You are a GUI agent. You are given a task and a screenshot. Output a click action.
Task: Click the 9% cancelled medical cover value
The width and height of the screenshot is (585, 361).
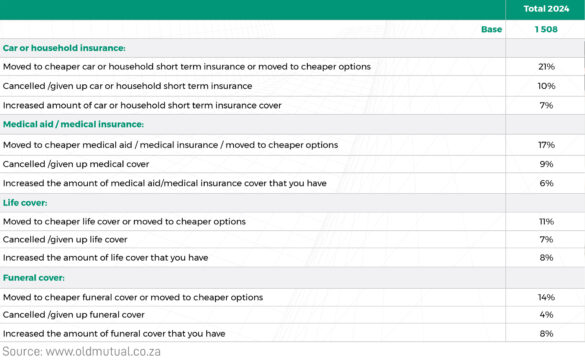click(546, 164)
